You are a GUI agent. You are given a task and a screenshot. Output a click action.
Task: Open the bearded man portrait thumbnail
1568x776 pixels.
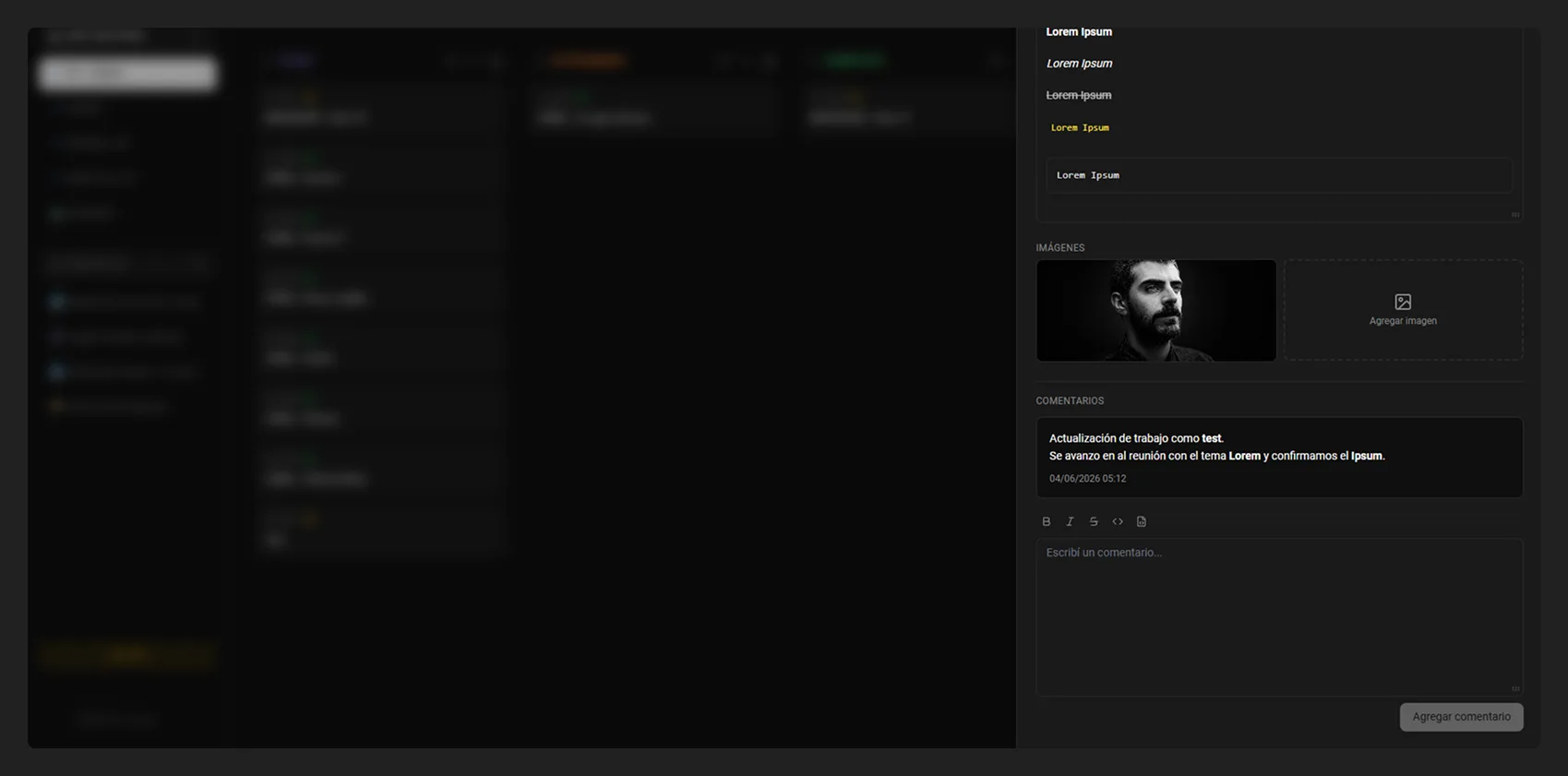(x=1156, y=310)
